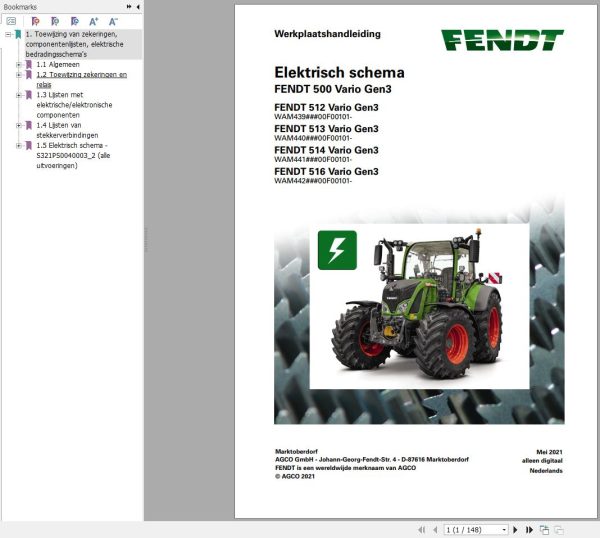Click the page view layout icon

point(544,530)
